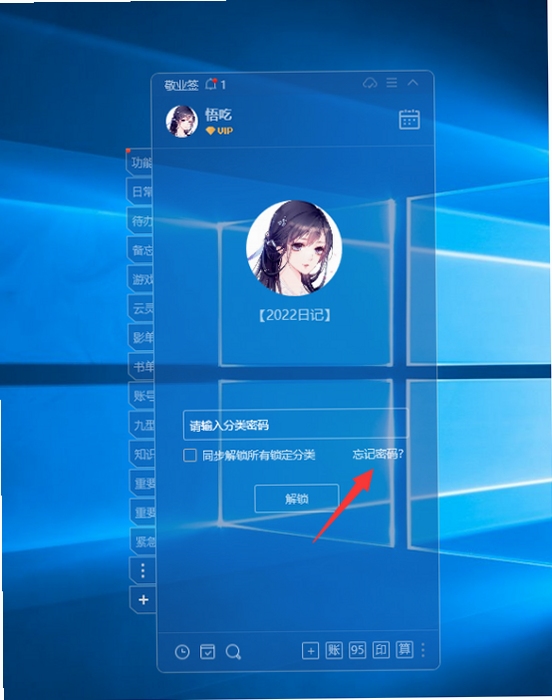Viewport: 552px width, 700px height.
Task: Click the 【2022日记】 category title
Action: [295, 315]
